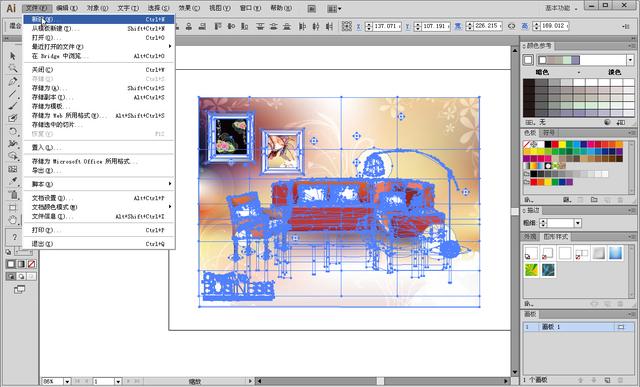Click the width field 226.215
The image size is (640, 387).
tap(488, 26)
